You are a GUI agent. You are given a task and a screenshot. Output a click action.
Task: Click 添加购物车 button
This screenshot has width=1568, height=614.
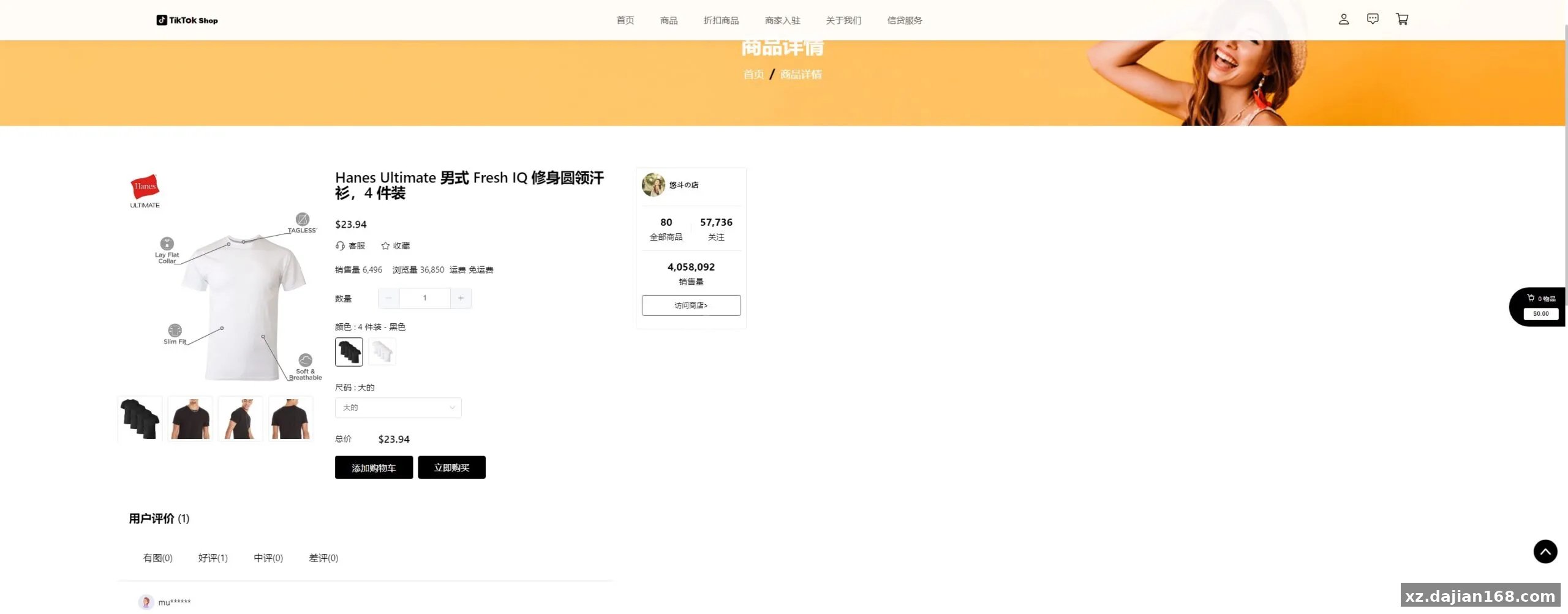(x=374, y=468)
